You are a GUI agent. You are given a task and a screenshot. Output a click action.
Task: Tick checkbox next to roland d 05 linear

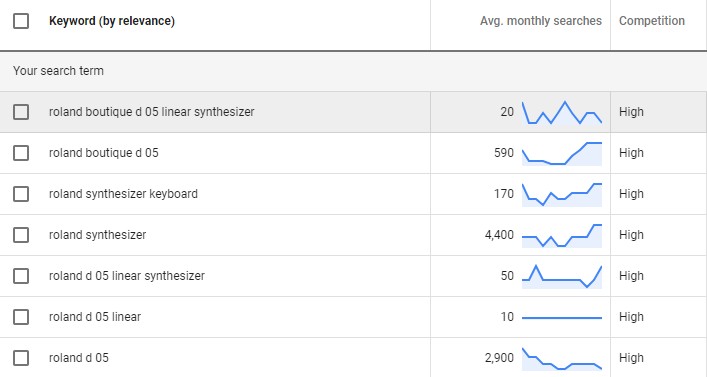pos(21,317)
